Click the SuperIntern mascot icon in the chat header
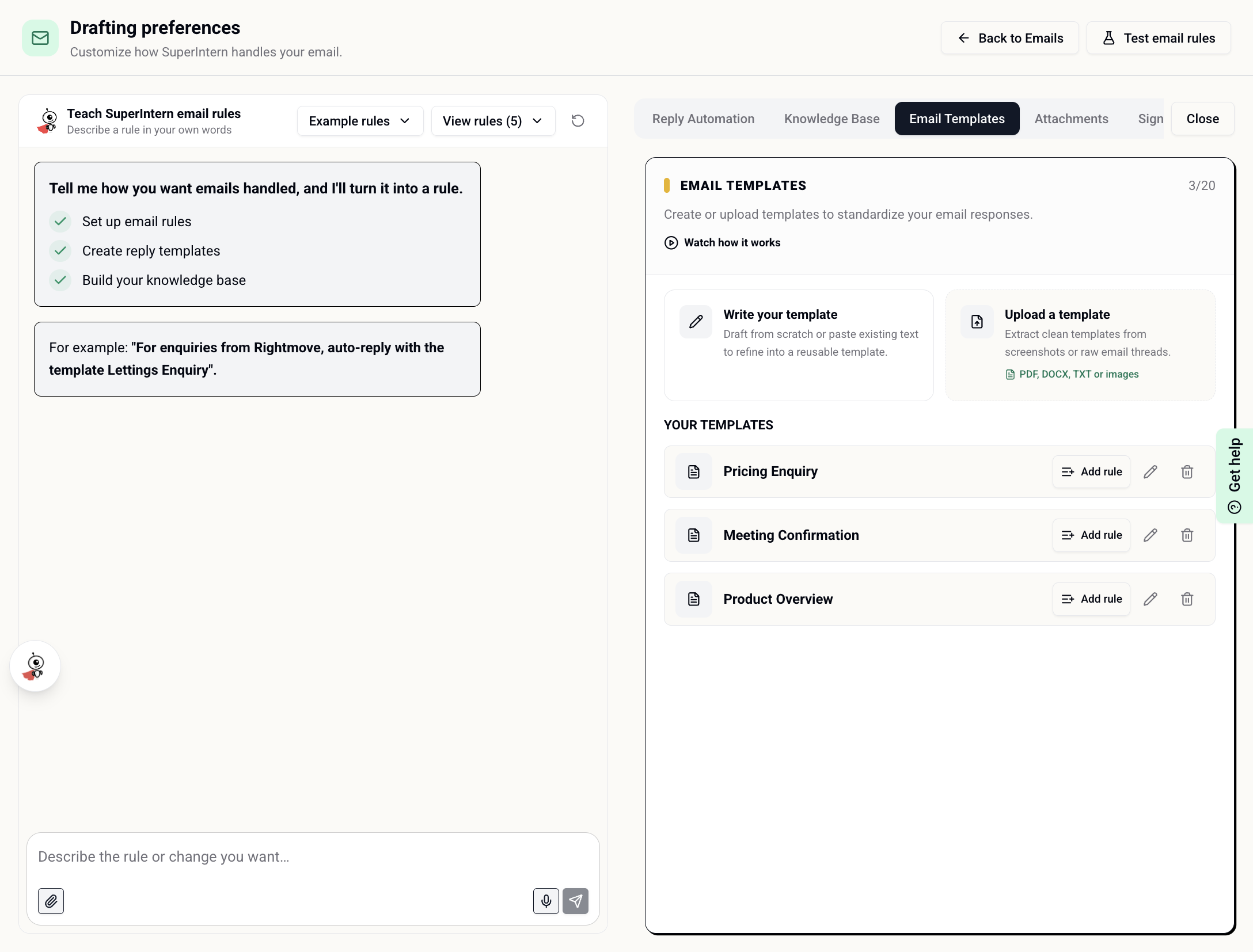The height and width of the screenshot is (952, 1253). tap(48, 121)
